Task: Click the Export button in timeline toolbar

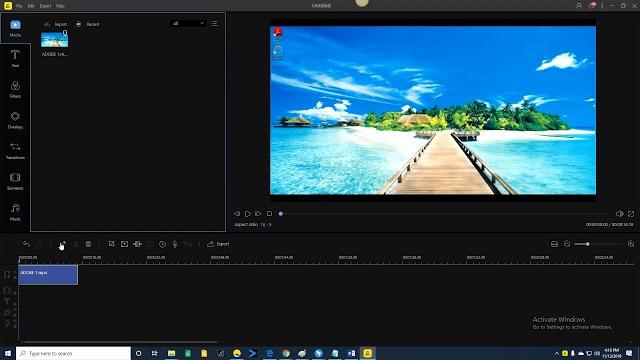Action: coord(218,244)
